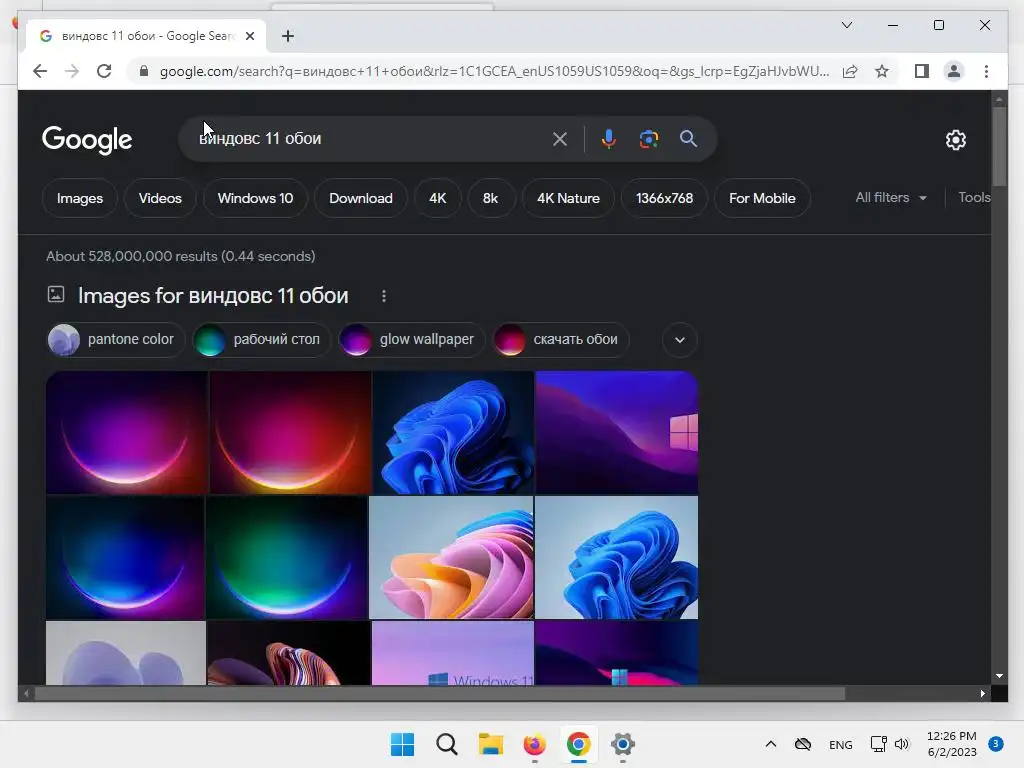Expand the All filters dropdown
This screenshot has width=1024, height=768.
click(891, 197)
